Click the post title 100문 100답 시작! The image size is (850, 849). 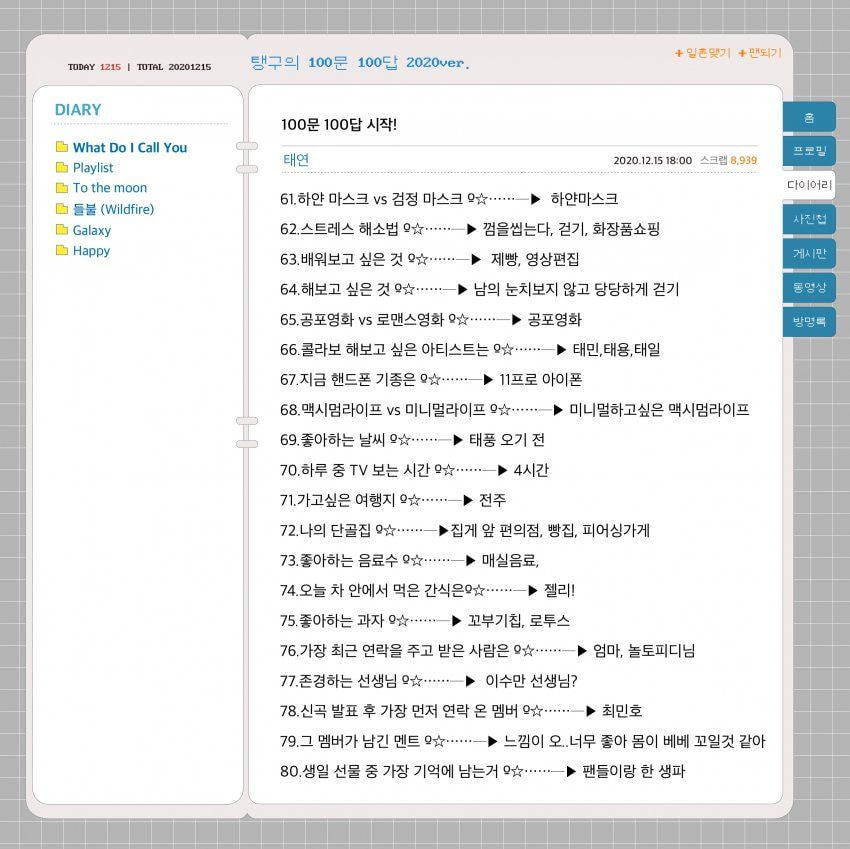(339, 125)
